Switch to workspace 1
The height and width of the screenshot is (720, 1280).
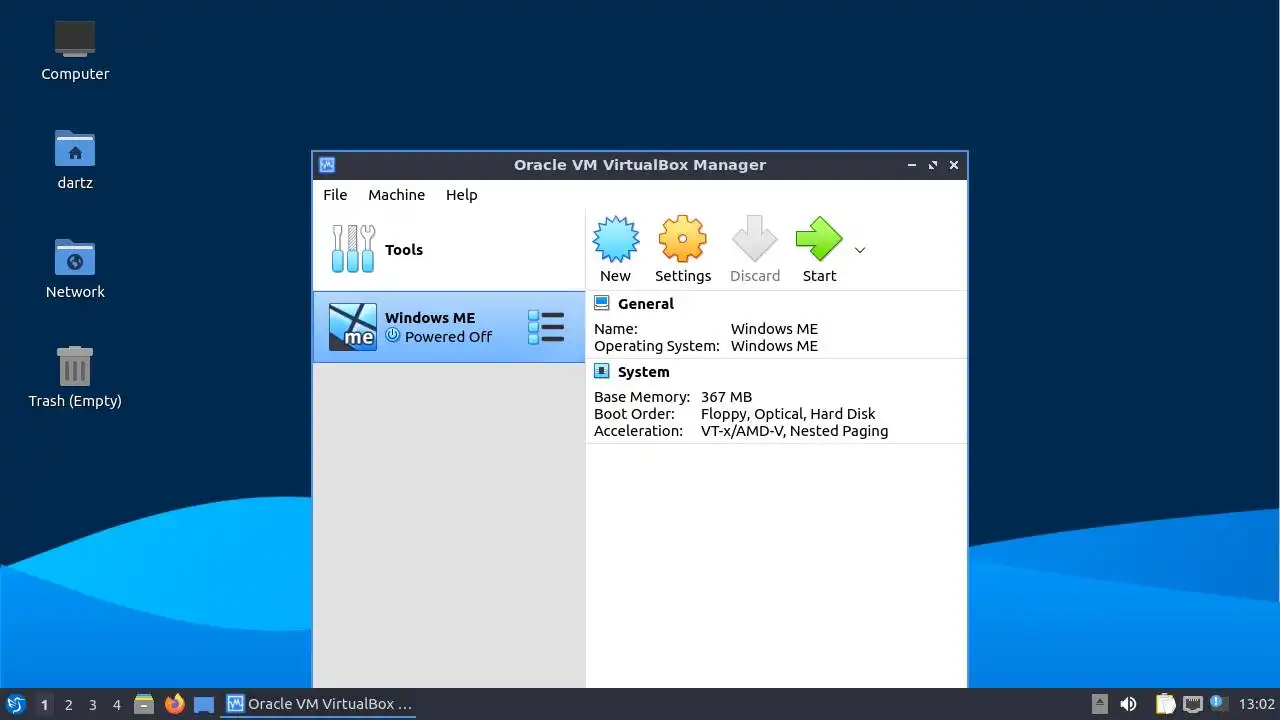(x=44, y=705)
